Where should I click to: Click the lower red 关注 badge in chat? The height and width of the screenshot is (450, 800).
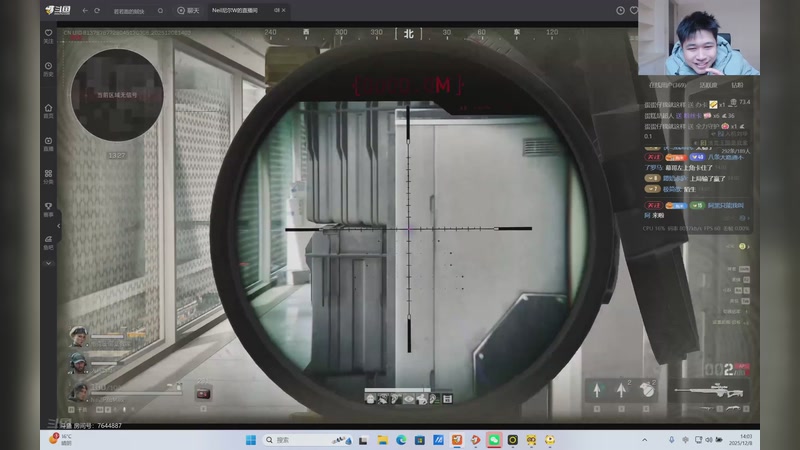pos(654,206)
